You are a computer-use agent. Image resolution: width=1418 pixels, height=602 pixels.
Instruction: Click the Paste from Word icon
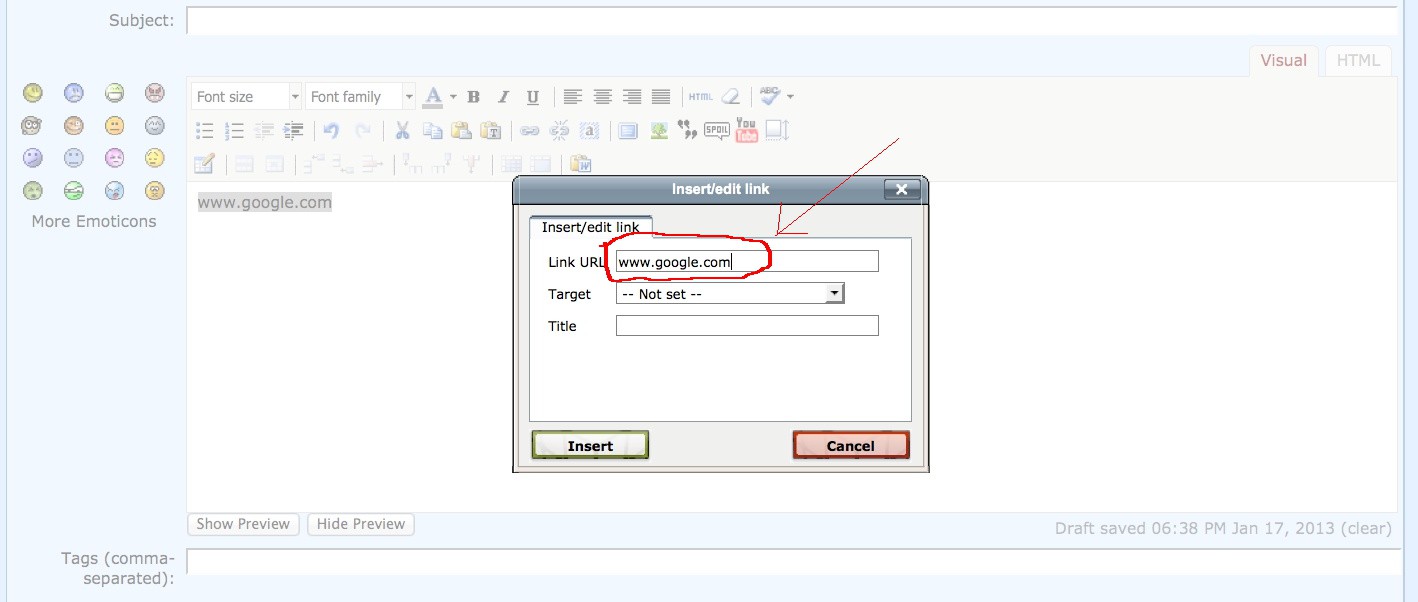point(581,164)
